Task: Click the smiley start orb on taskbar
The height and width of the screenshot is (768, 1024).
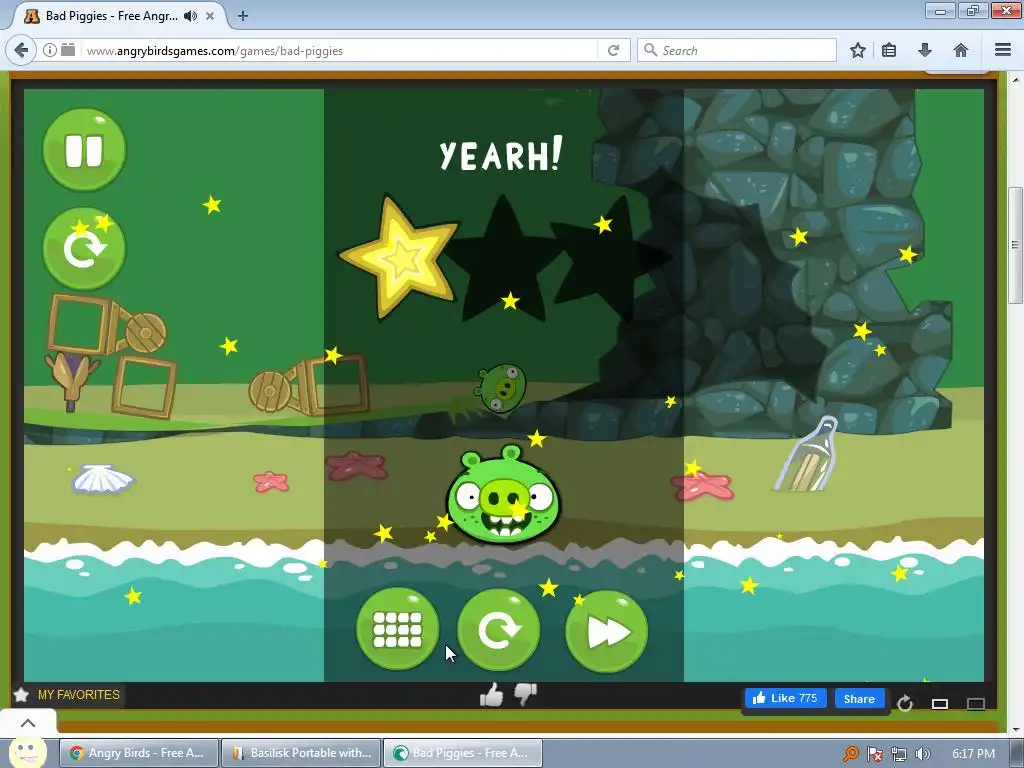Action: tap(27, 751)
